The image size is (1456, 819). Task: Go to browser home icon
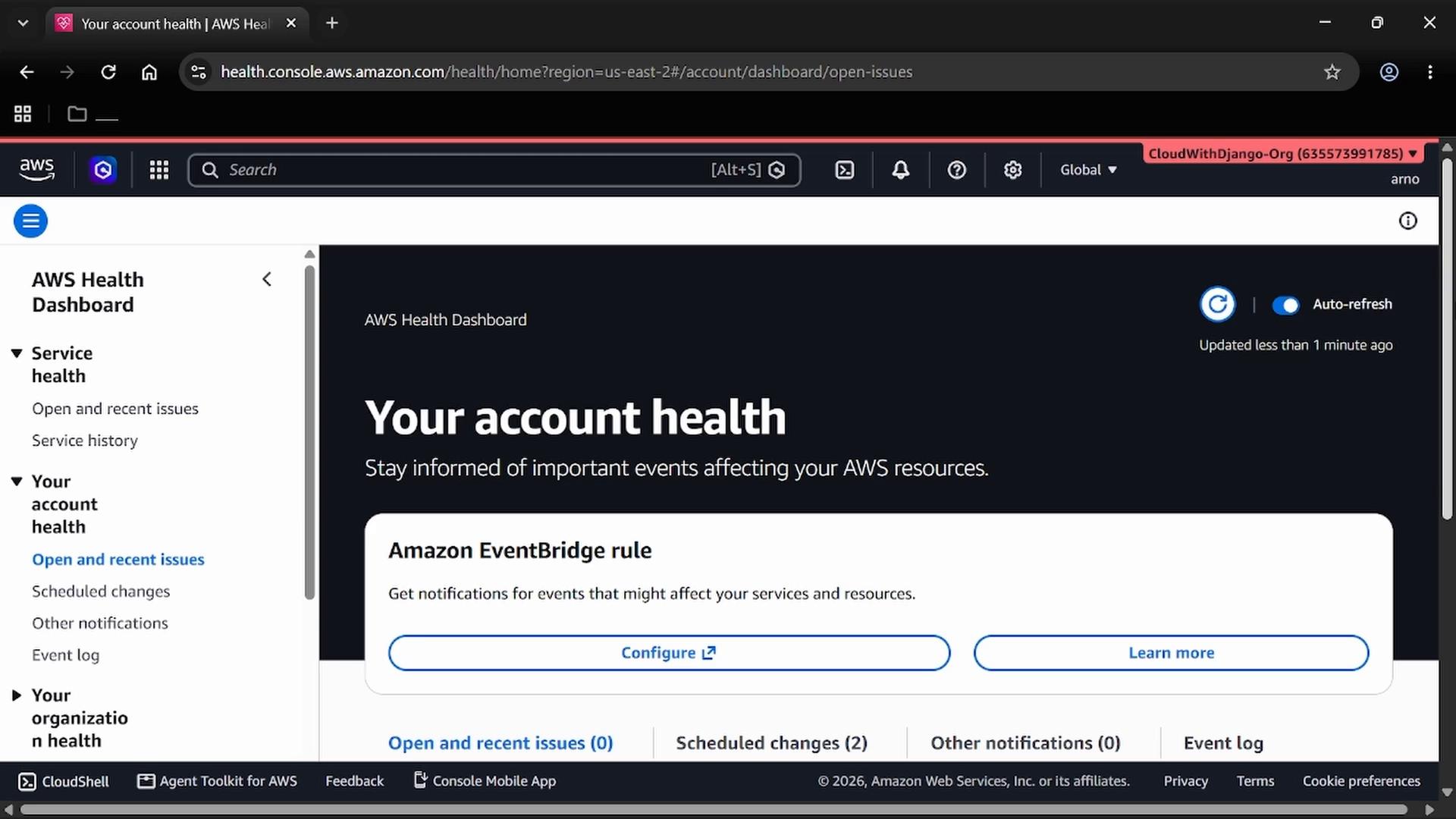click(x=149, y=72)
